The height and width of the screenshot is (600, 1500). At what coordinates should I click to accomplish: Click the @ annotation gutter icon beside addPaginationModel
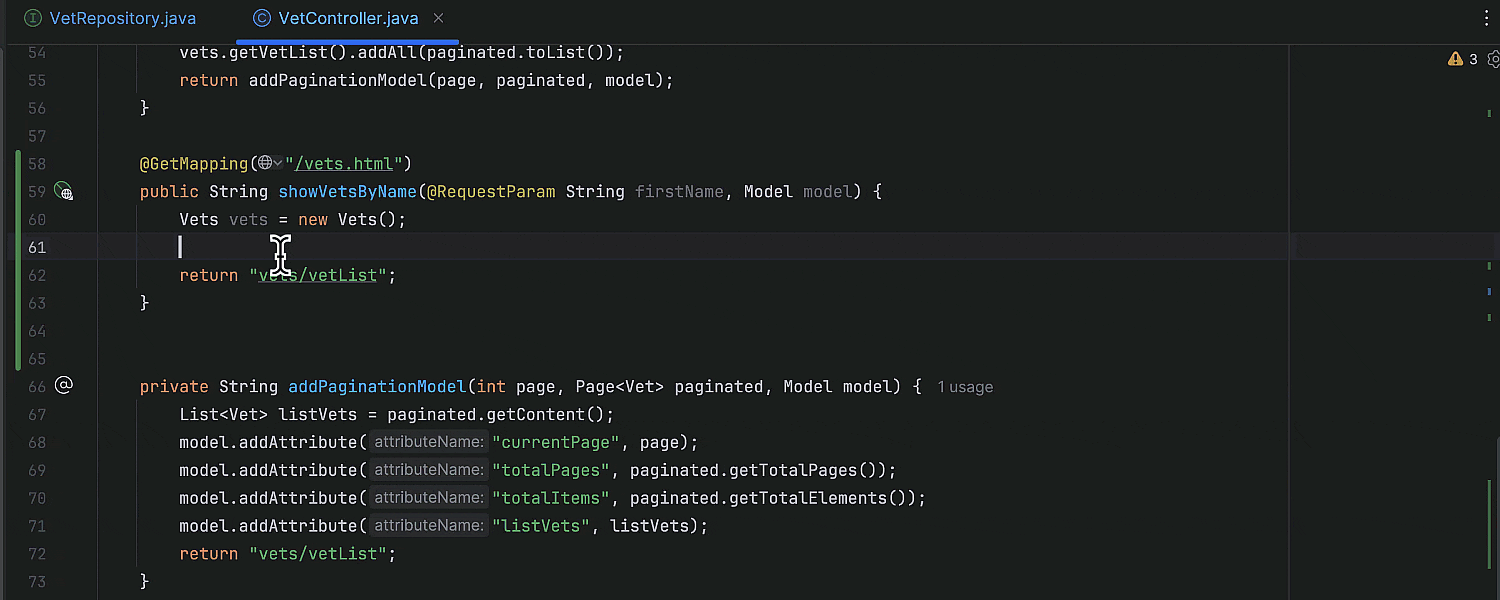click(64, 386)
